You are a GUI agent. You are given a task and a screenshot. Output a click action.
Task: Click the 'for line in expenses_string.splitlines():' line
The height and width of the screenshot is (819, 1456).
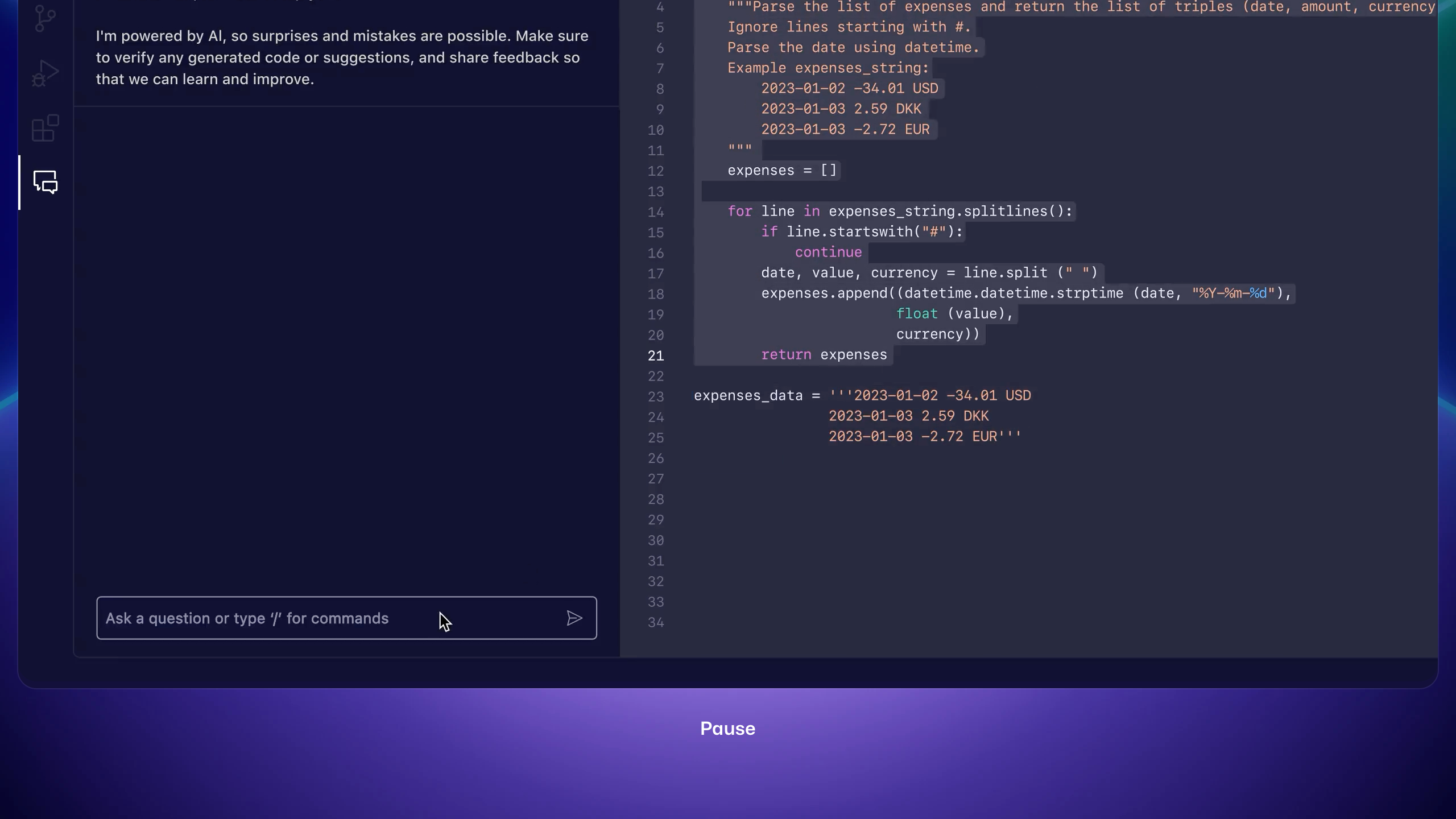[900, 212]
